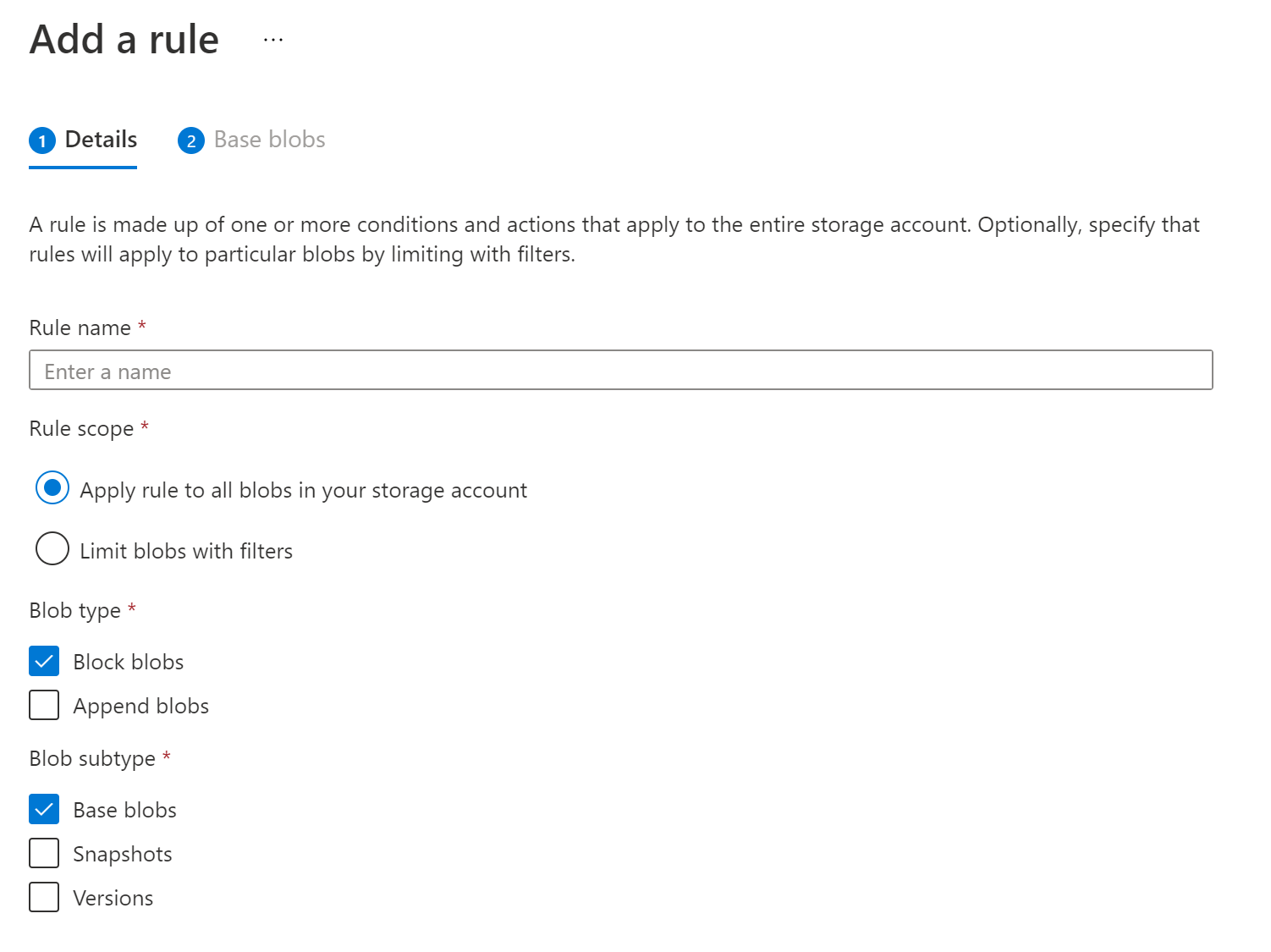Uncheck the Base blobs subtype checkbox
1271x952 pixels.
[x=44, y=810]
